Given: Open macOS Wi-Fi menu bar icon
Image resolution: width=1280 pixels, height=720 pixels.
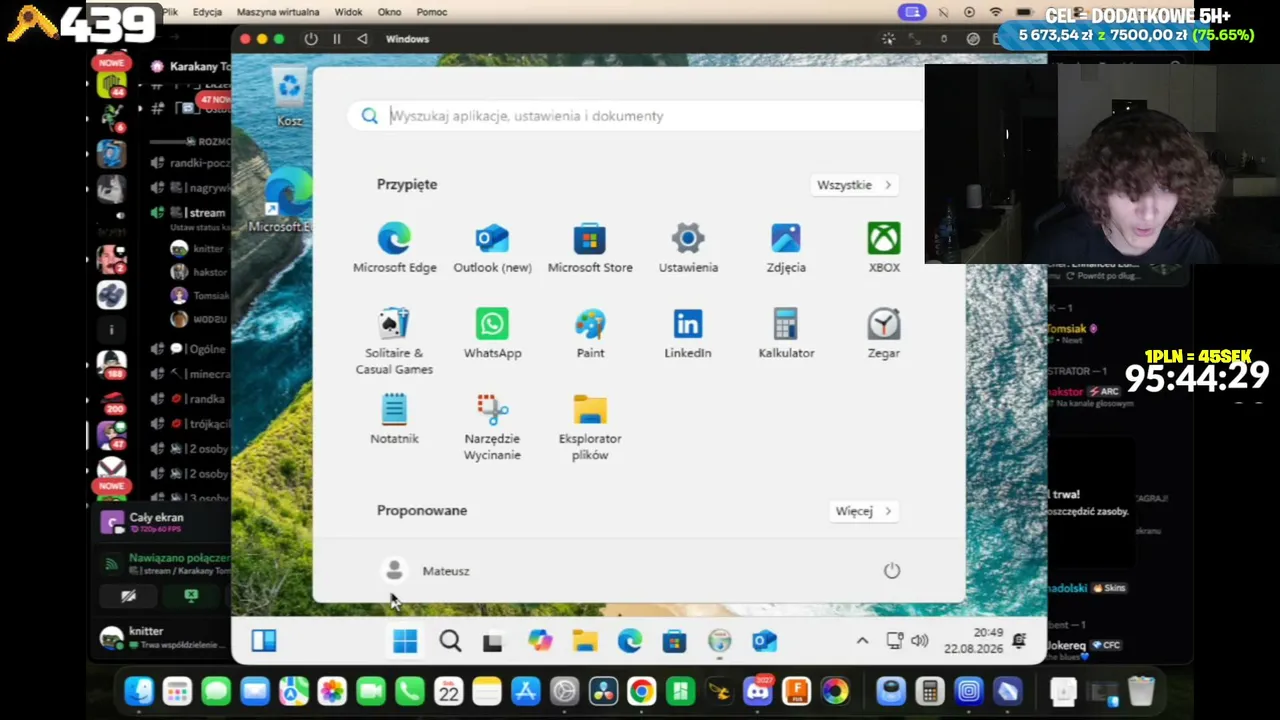Looking at the screenshot, I should pos(995,12).
